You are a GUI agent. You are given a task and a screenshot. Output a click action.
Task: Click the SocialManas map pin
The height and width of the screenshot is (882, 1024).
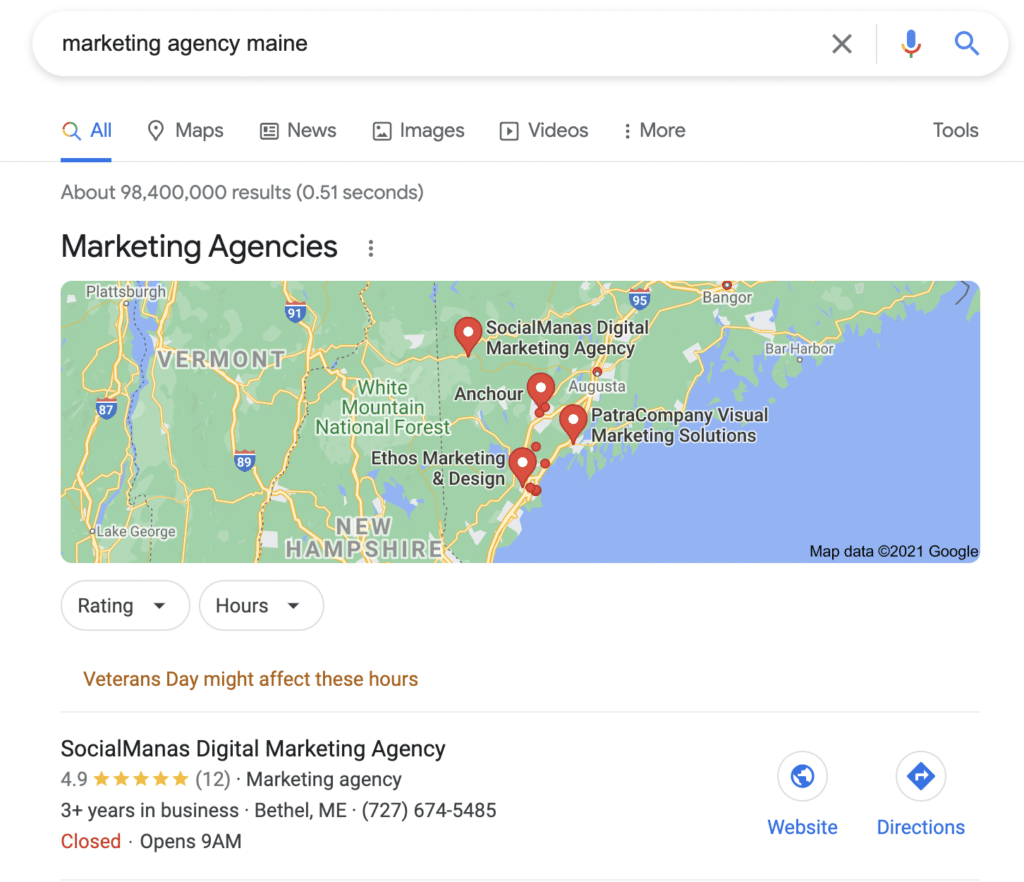468,336
